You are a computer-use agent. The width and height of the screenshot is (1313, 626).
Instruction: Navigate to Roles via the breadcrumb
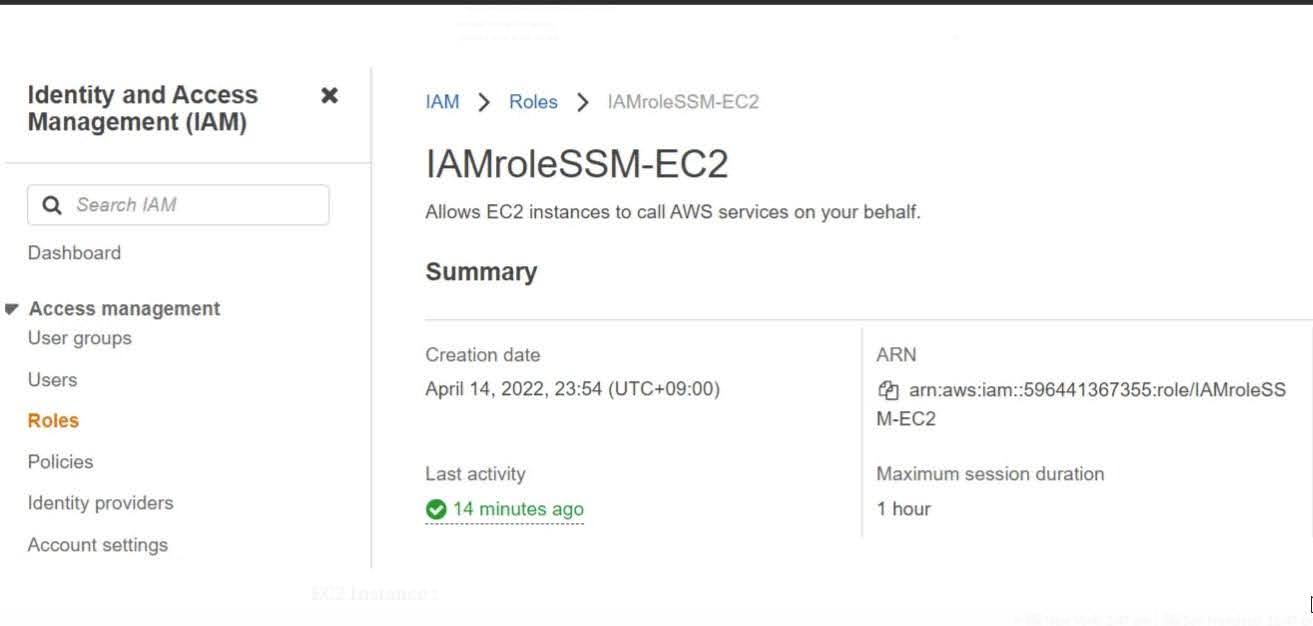[533, 101]
